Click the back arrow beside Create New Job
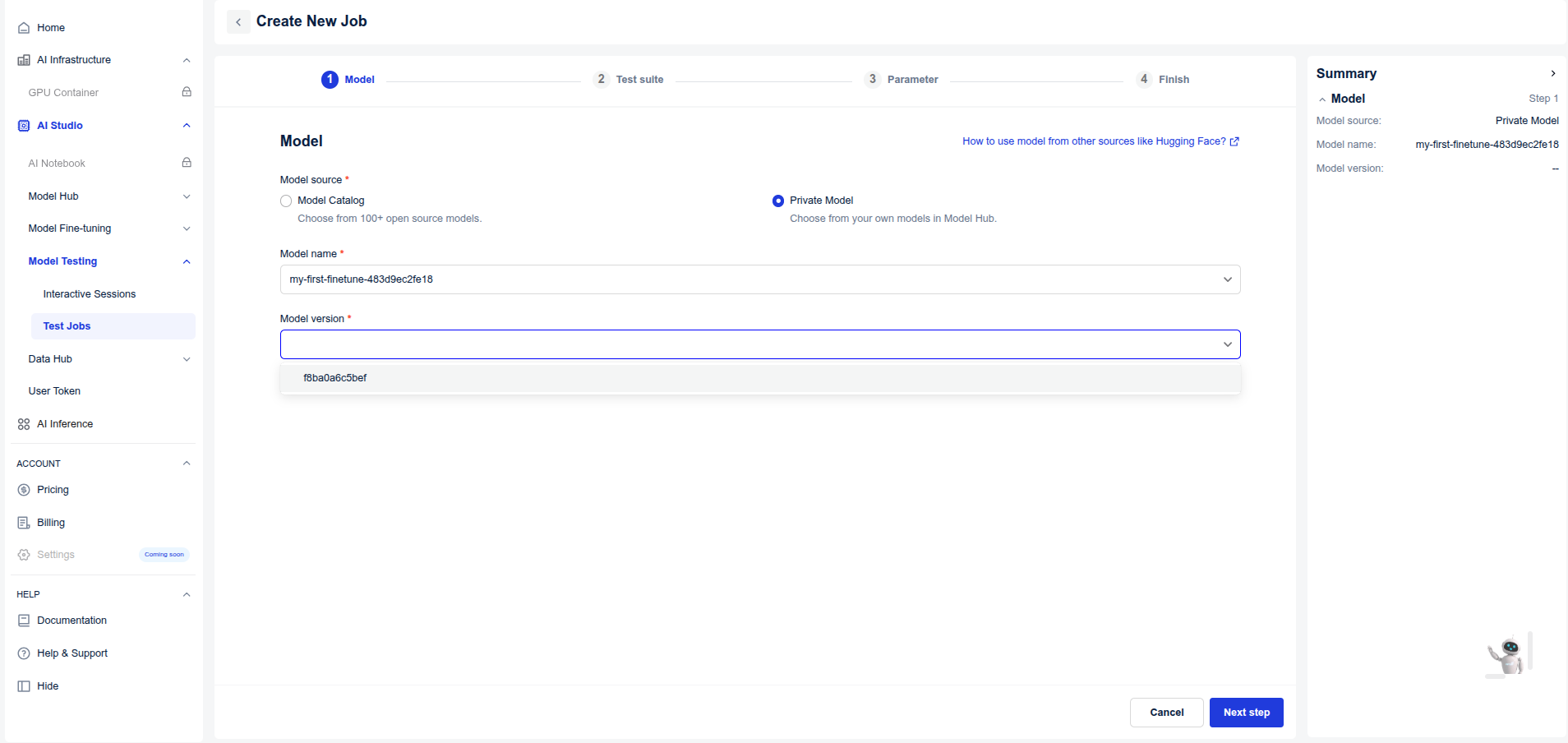The height and width of the screenshot is (743, 1568). pyautogui.click(x=238, y=22)
